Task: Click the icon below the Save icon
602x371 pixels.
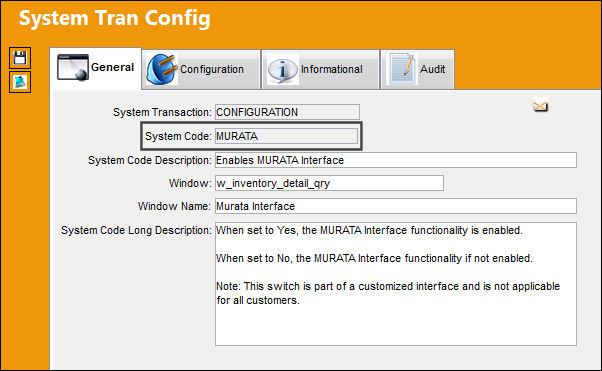Action: [x=20, y=82]
